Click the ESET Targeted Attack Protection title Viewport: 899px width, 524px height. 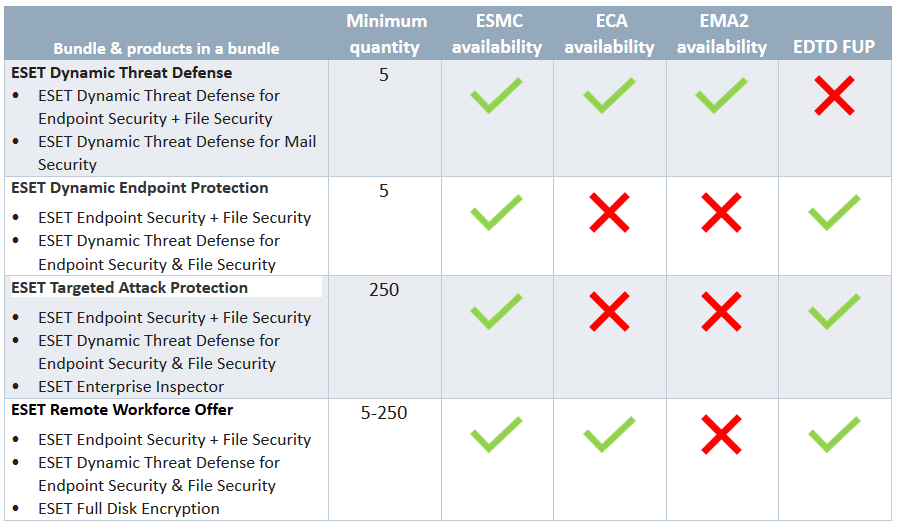130,288
